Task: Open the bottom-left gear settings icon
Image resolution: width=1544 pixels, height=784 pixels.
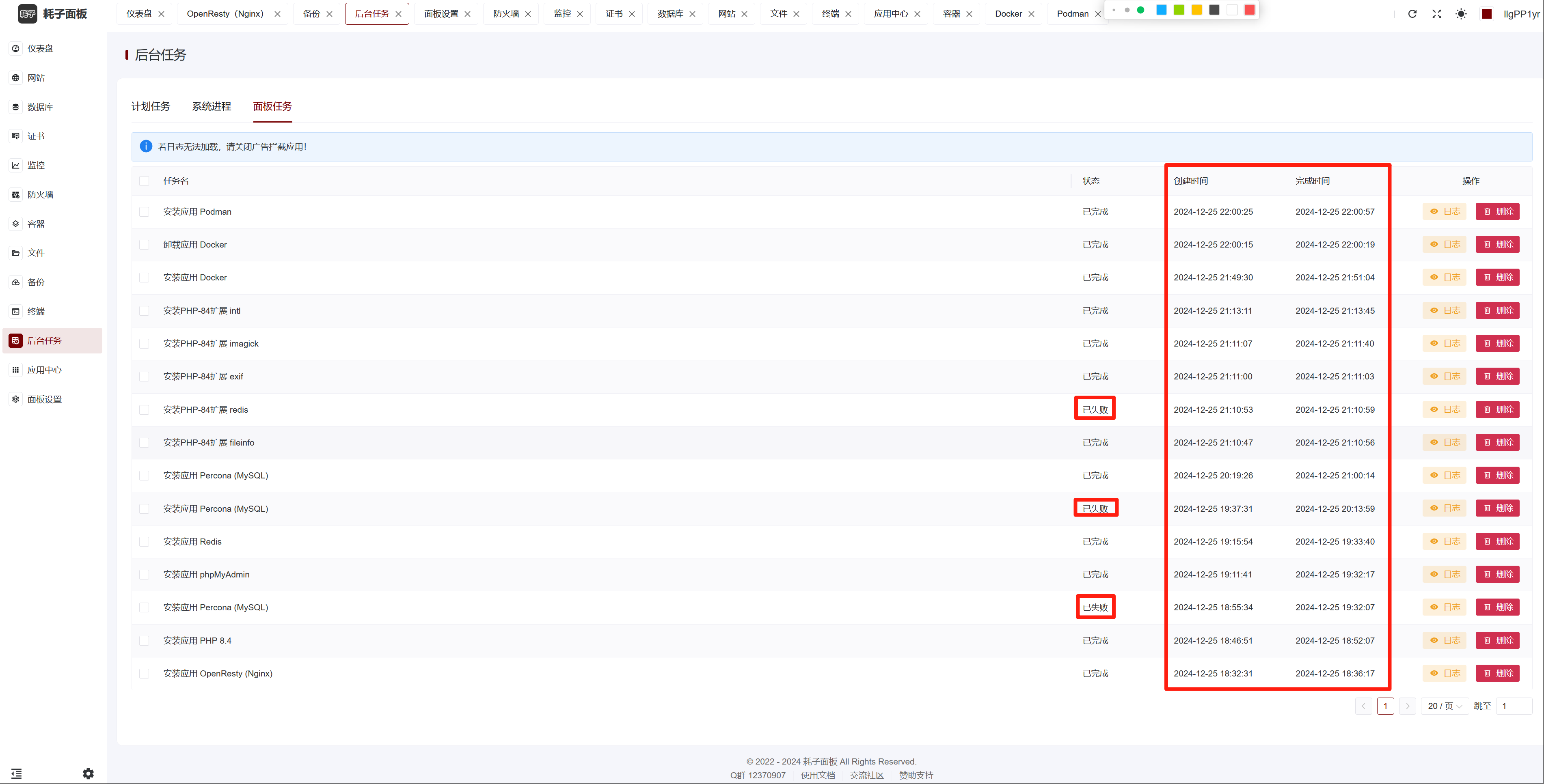Action: click(88, 773)
